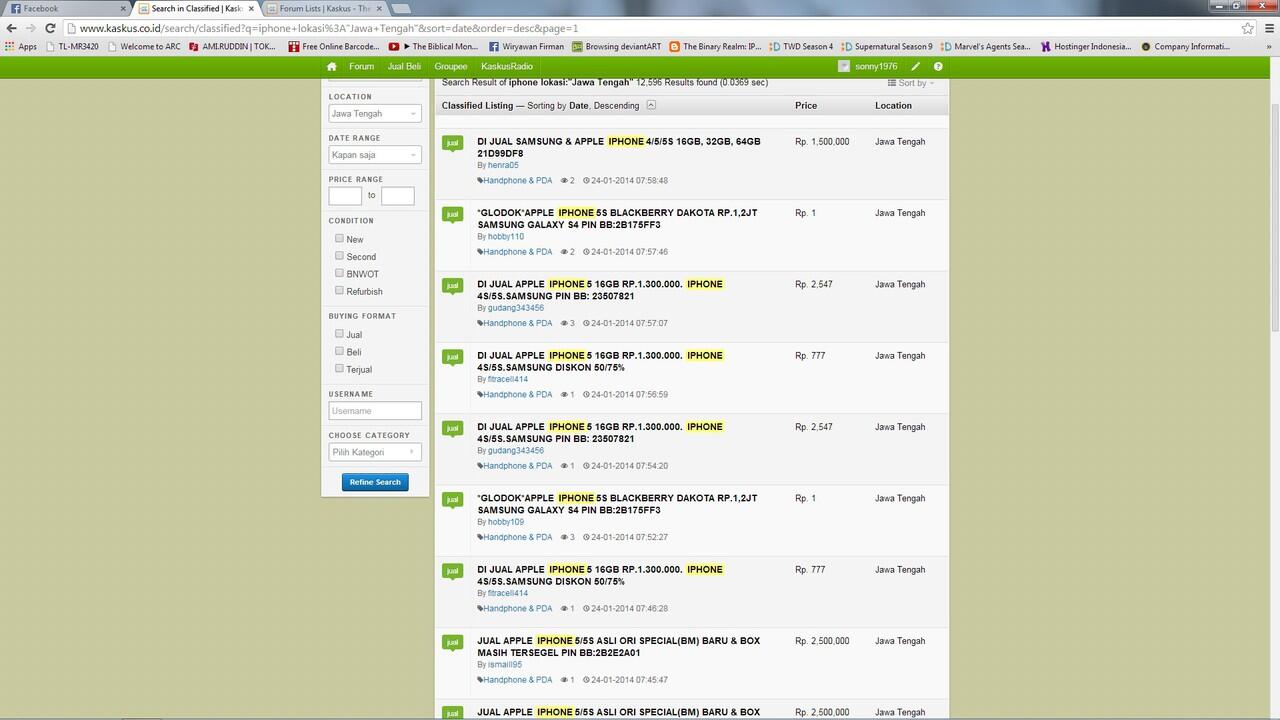Click maximum price input field
Image resolution: width=1280 pixels, height=720 pixels.
pos(398,196)
